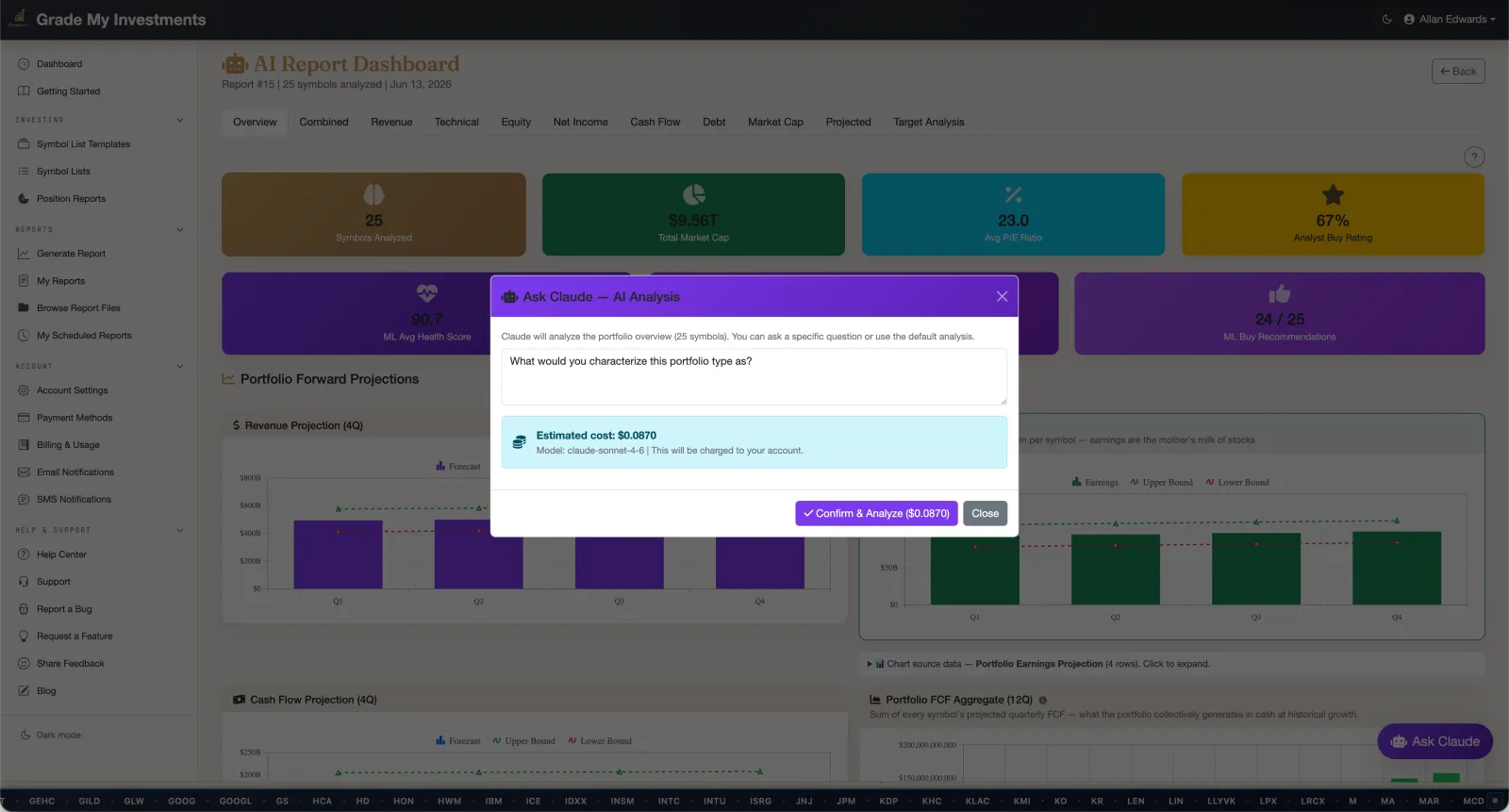1509x812 pixels.
Task: Open the Market Cap tab
Action: click(x=775, y=123)
